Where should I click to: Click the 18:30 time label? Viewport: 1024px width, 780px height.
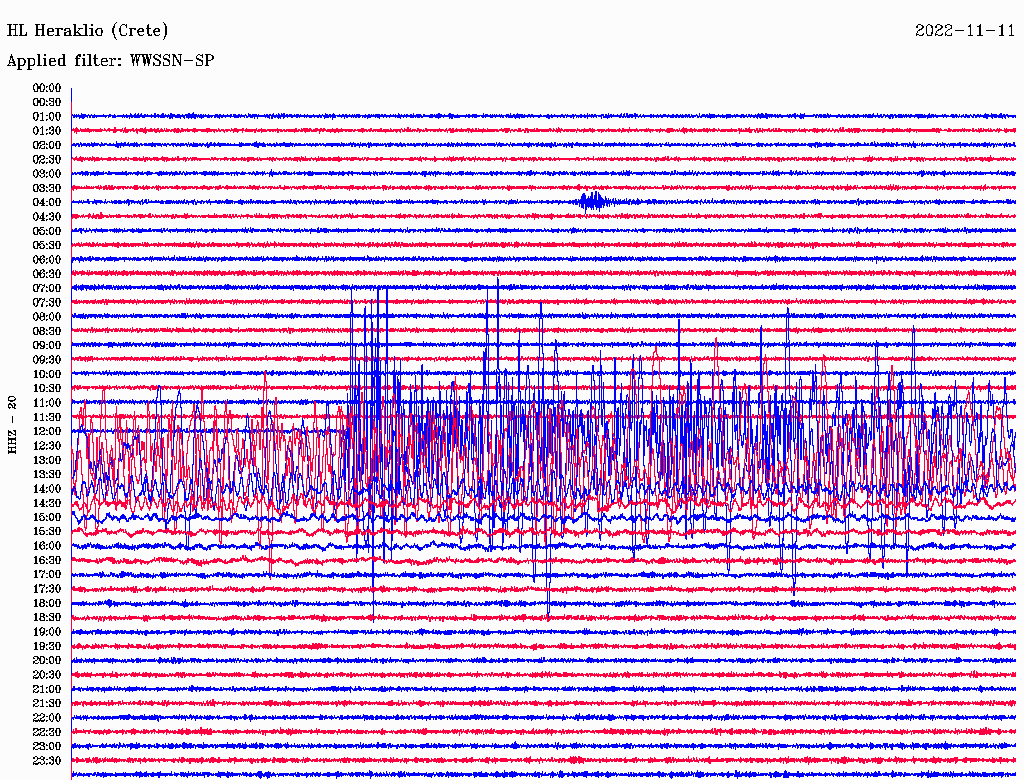(x=47, y=617)
